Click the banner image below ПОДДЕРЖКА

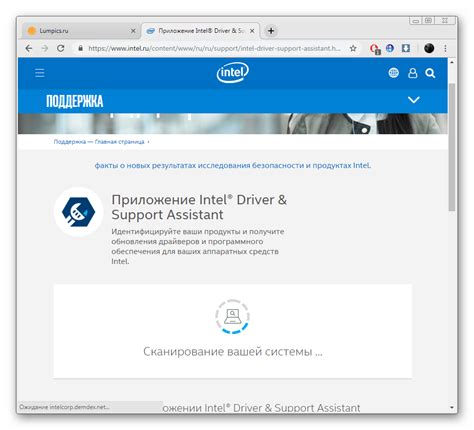(x=233, y=124)
